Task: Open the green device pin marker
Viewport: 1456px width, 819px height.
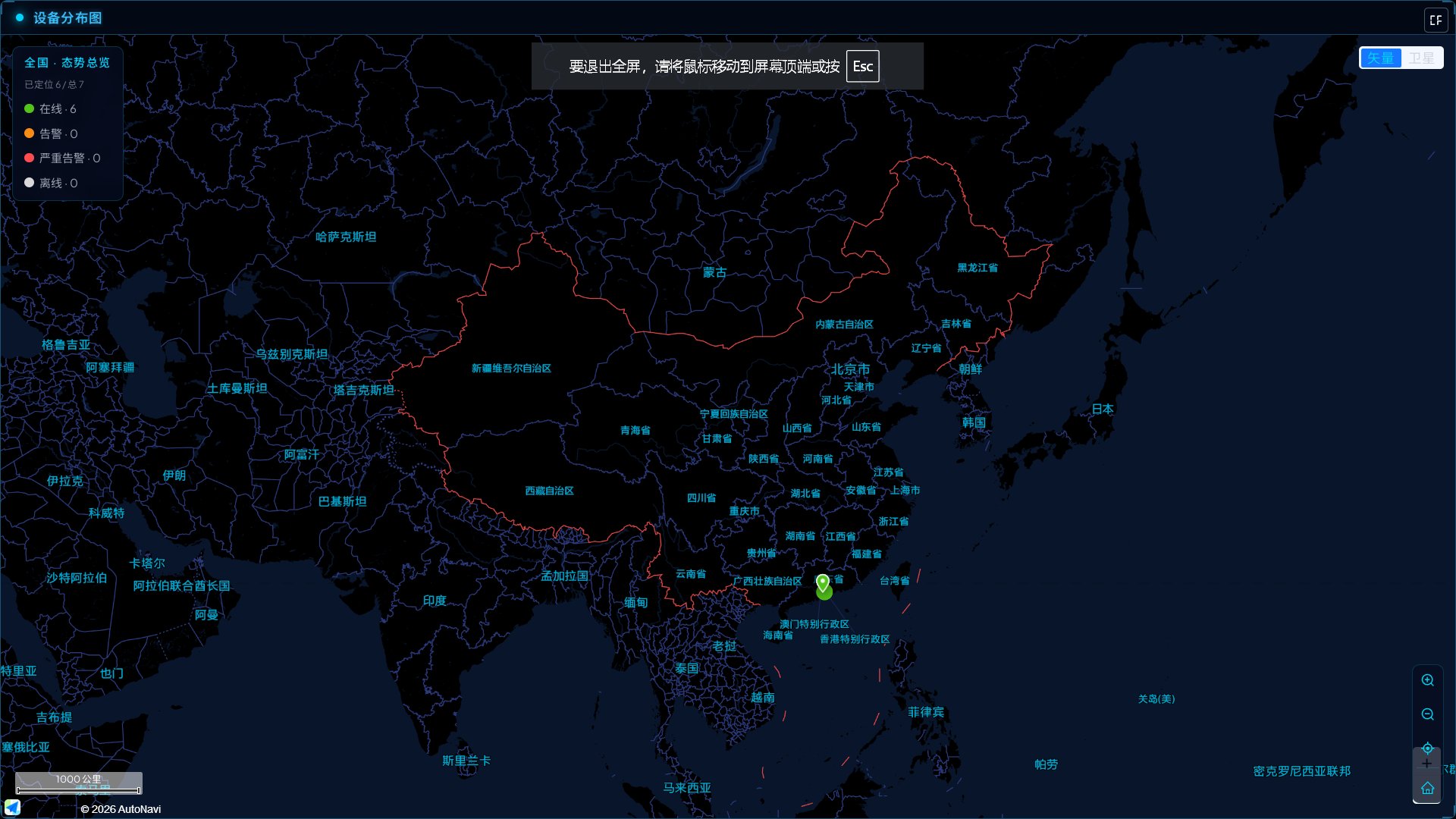Action: tap(823, 583)
